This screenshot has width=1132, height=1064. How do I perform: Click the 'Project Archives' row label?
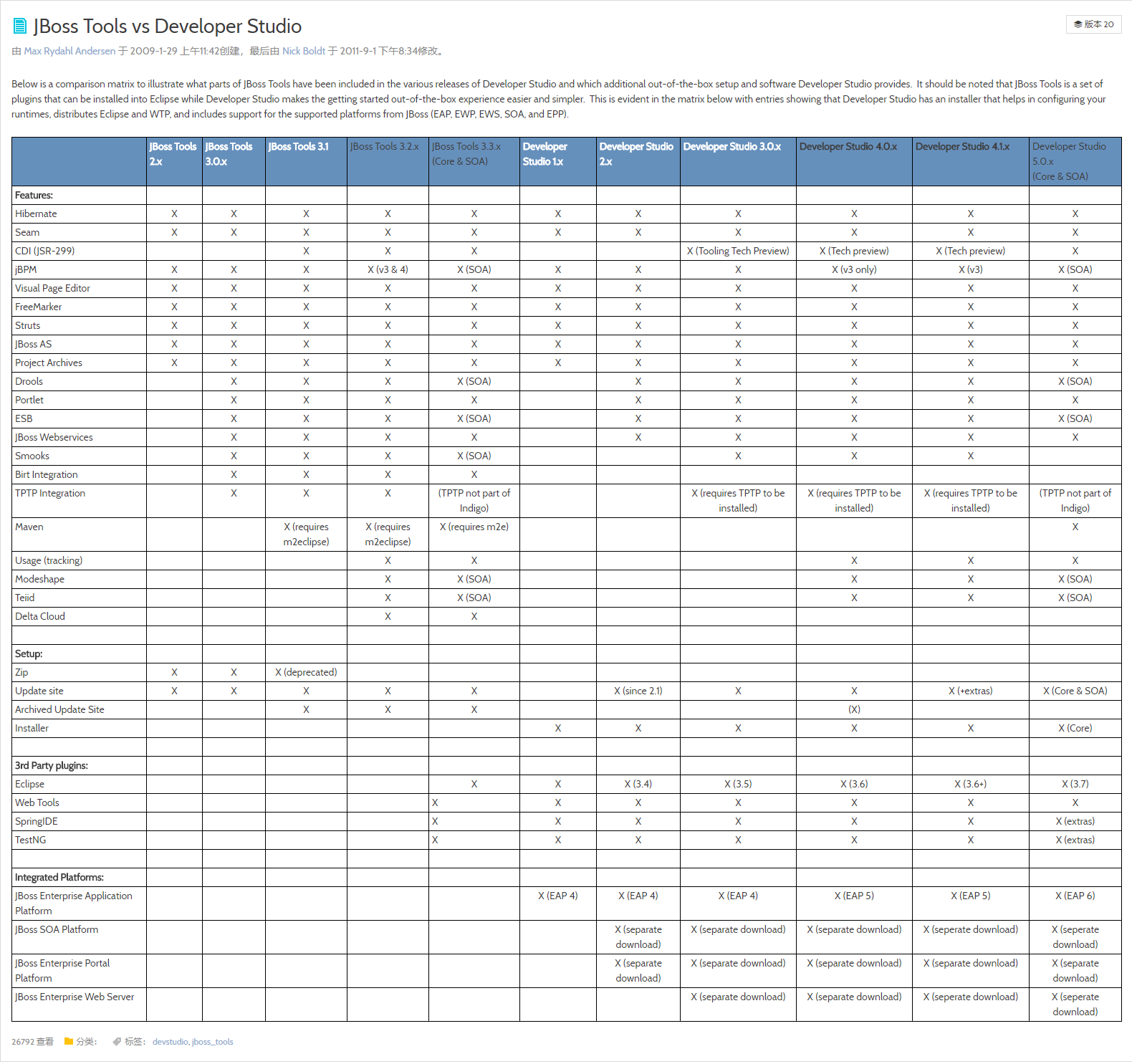(x=49, y=363)
